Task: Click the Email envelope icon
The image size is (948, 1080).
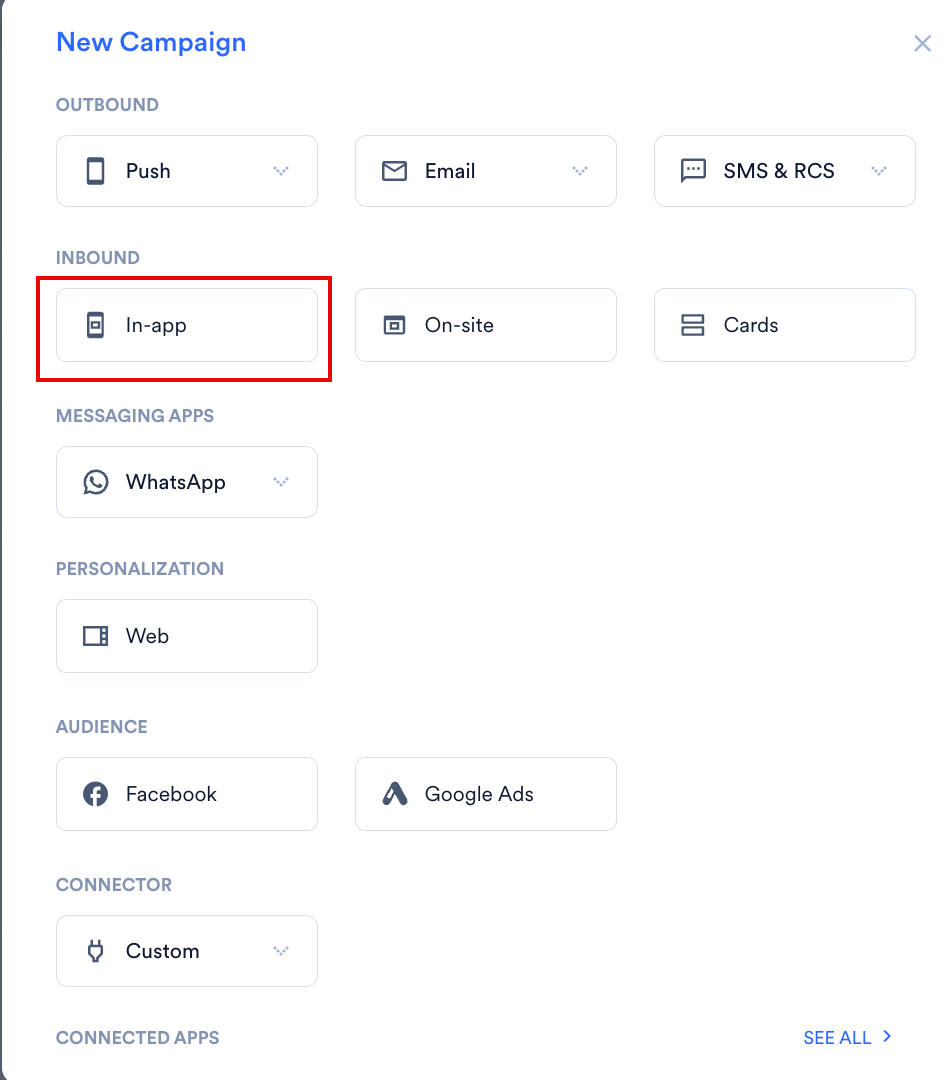Action: (394, 171)
